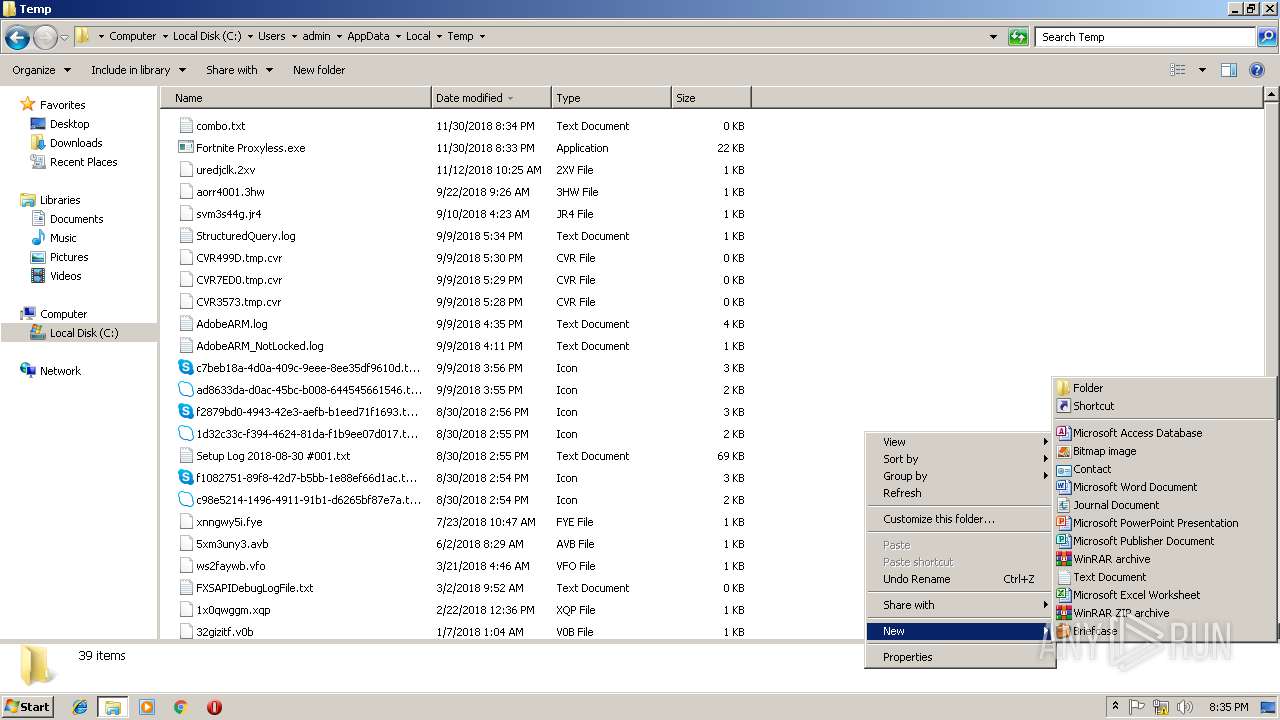
Task: Choose Folder in the New submenu
Action: pos(1164,388)
